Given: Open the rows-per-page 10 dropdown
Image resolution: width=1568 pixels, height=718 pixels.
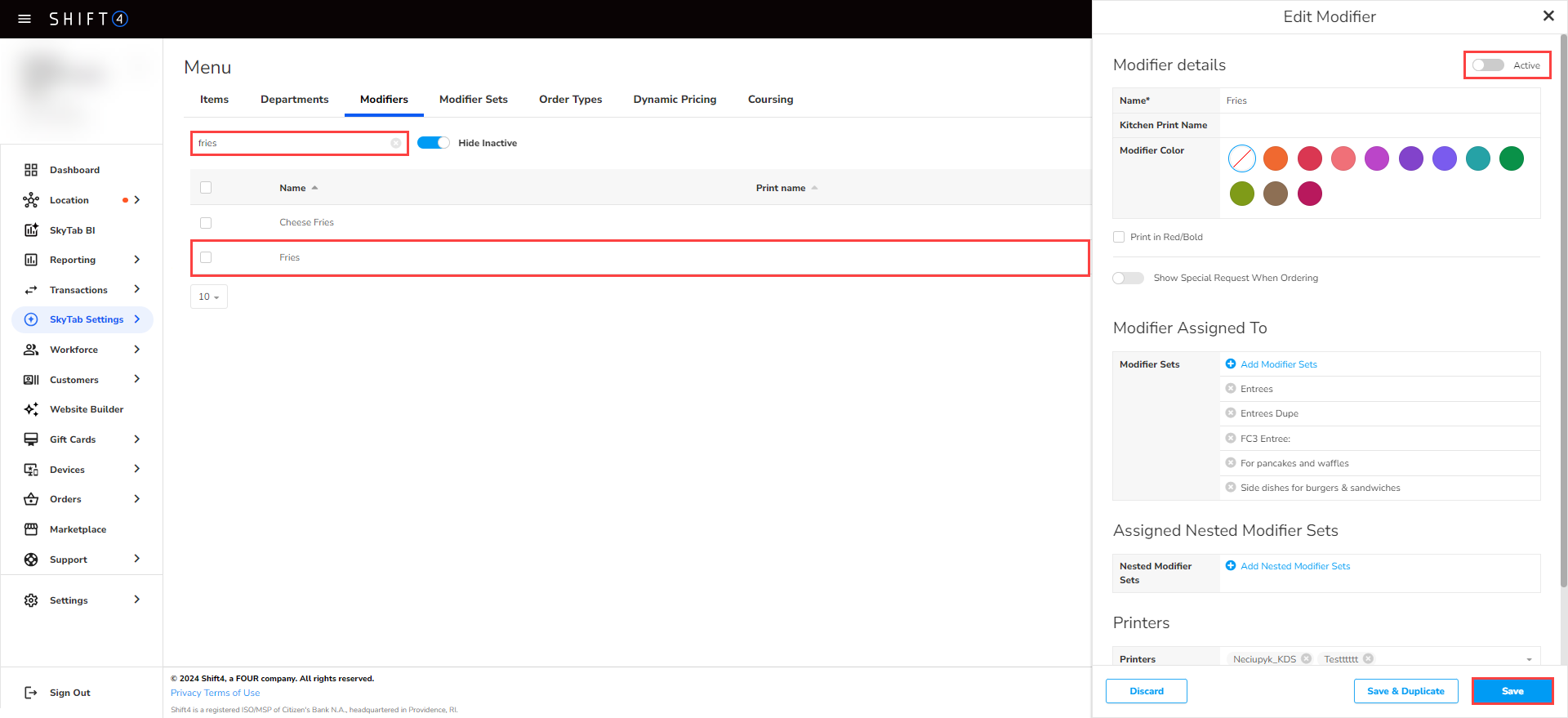Looking at the screenshot, I should click(209, 297).
